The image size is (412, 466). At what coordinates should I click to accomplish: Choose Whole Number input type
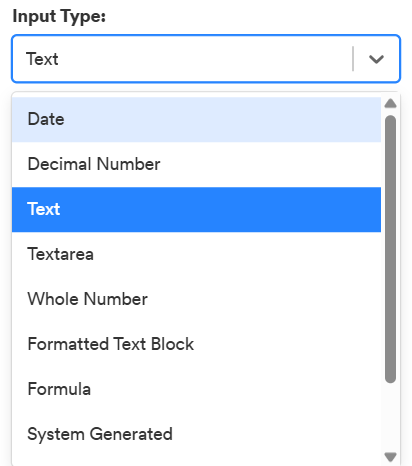(x=196, y=299)
